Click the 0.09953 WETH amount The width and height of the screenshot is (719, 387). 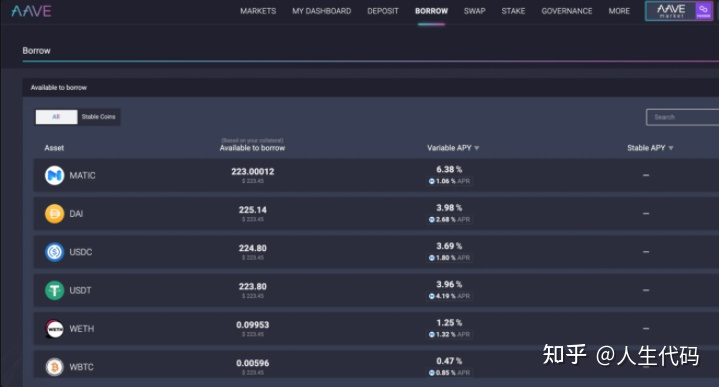click(x=253, y=325)
